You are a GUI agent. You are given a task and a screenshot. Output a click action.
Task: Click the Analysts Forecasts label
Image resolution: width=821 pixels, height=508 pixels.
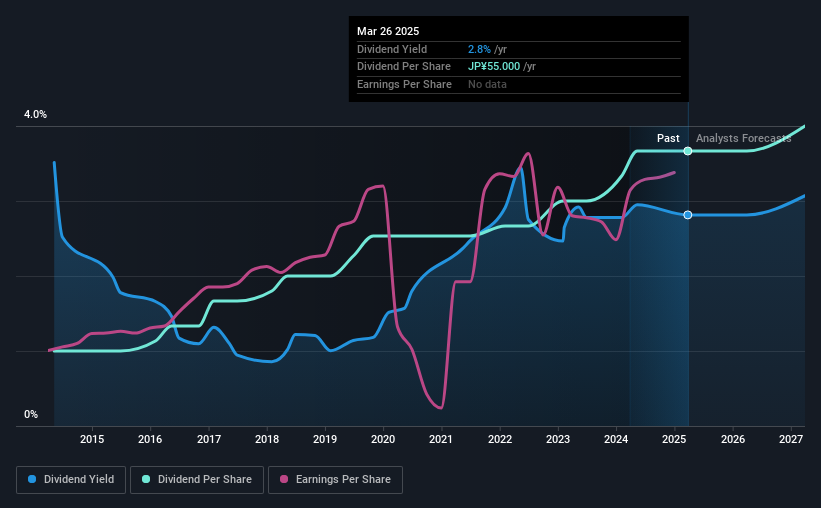point(744,138)
